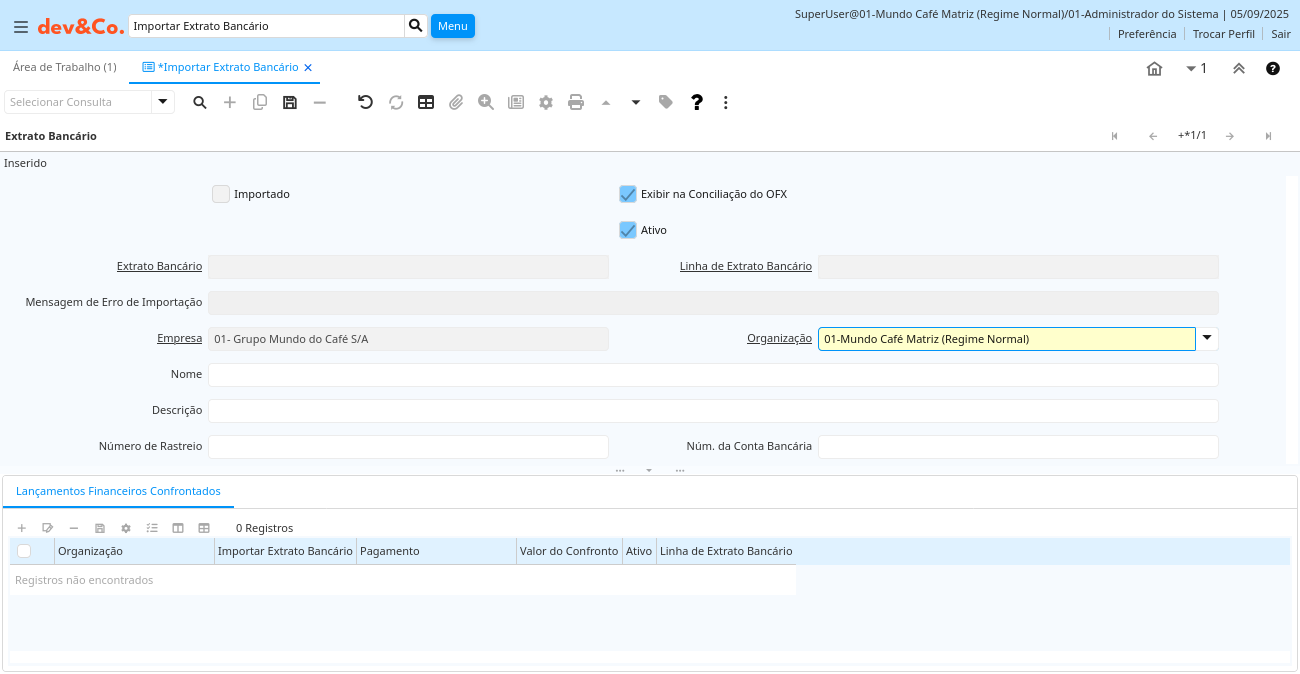This screenshot has width=1300, height=674.
Task: Open the Selecionar Consulta dropdown
Action: pyautogui.click(x=163, y=102)
